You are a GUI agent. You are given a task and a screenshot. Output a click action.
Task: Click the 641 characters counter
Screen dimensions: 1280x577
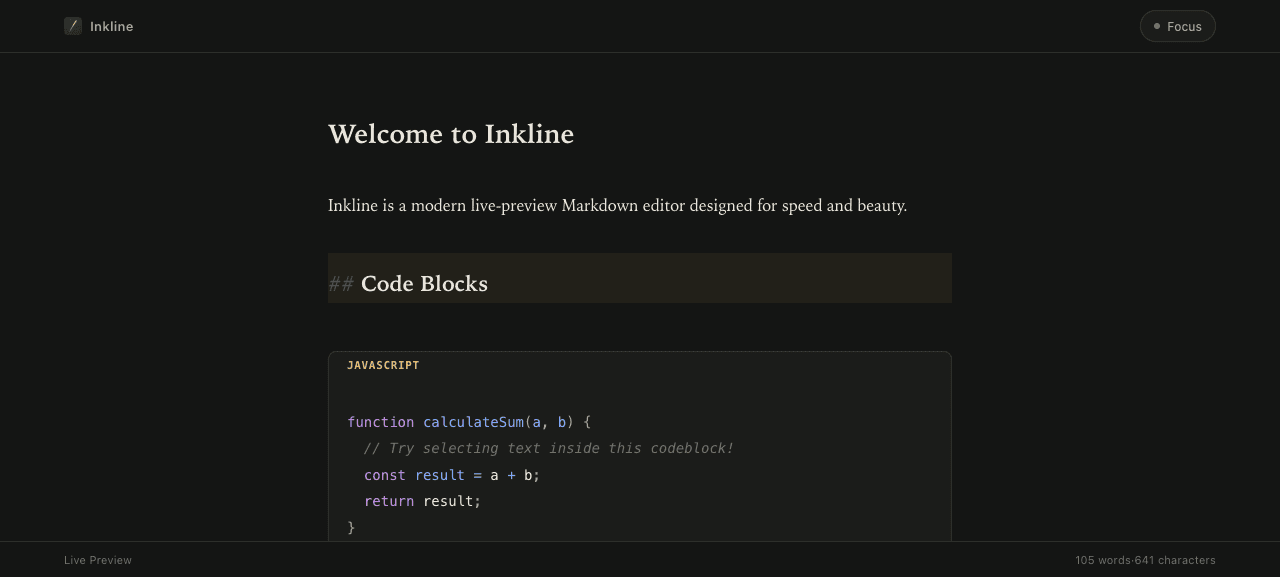click(1175, 560)
